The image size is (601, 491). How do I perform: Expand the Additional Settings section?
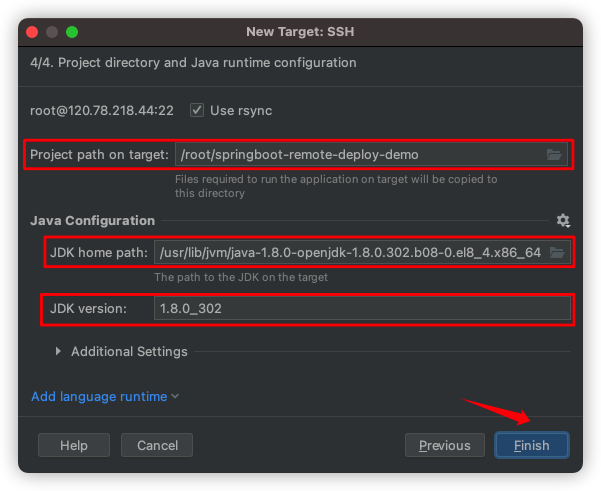[x=59, y=352]
